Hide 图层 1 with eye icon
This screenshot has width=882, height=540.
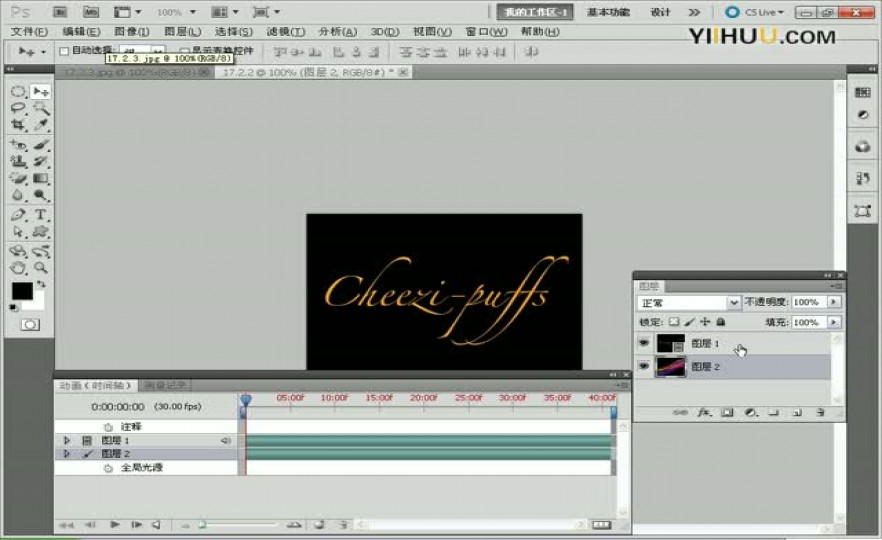644,343
